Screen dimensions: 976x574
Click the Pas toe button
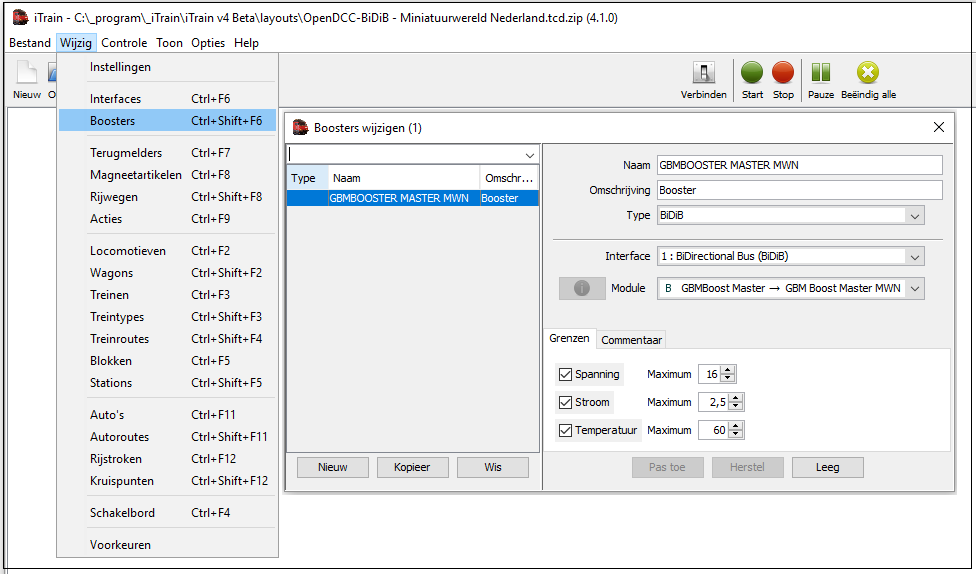click(x=667, y=467)
